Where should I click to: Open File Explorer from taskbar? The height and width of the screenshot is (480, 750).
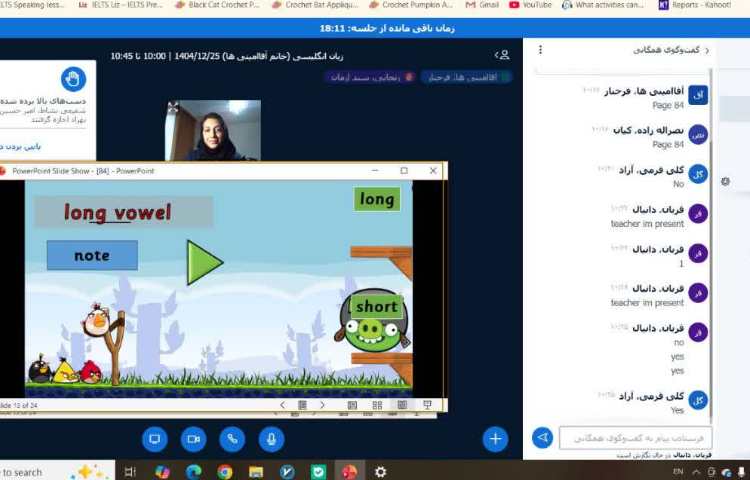[255, 472]
